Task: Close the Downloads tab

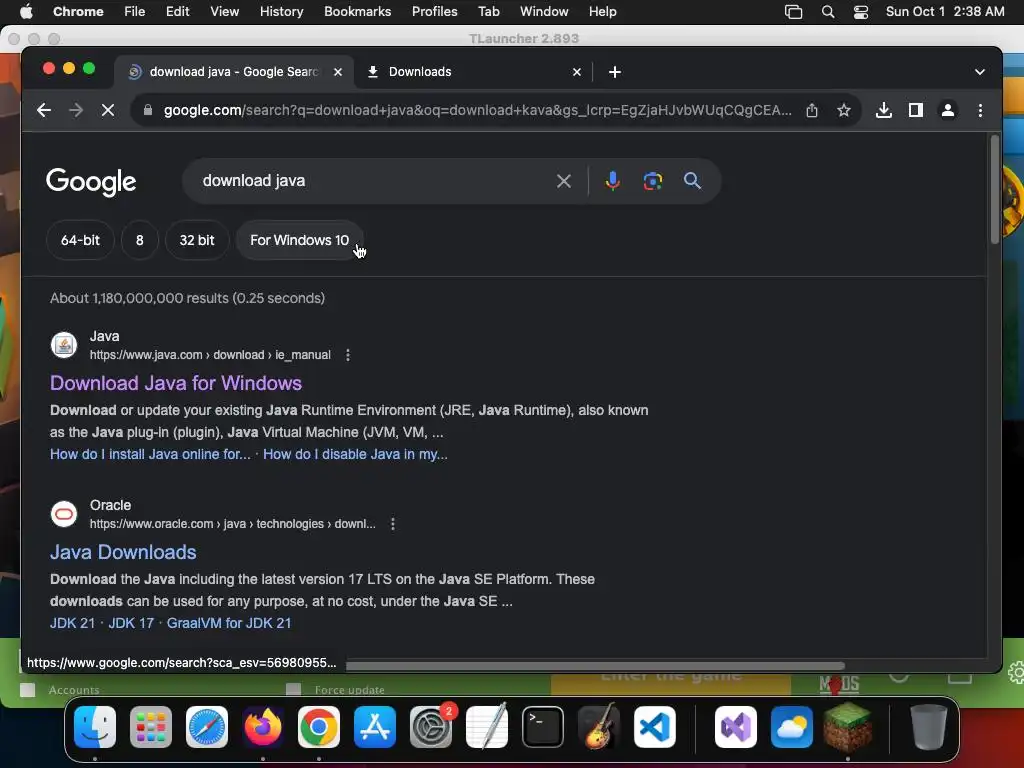Action: coord(577,72)
